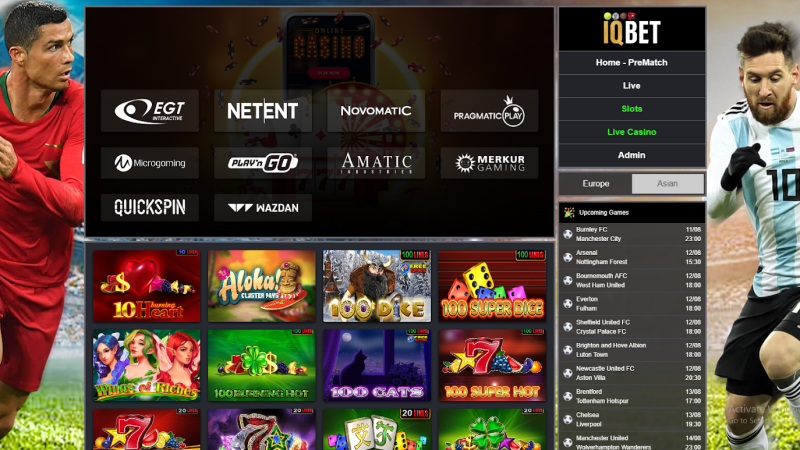This screenshot has width=800, height=450.
Task: Open the Amatic Industries provider logo
Action: [x=376, y=163]
